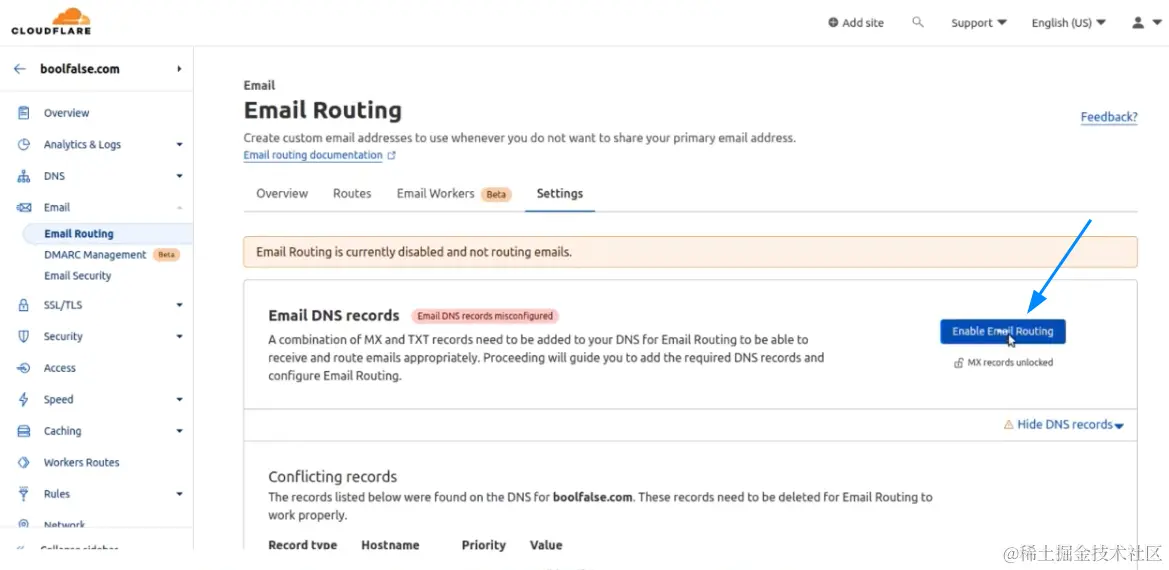Viewport: 1169px width, 570px height.
Task: Collapse the Email submenu arrow
Action: [x=179, y=208]
